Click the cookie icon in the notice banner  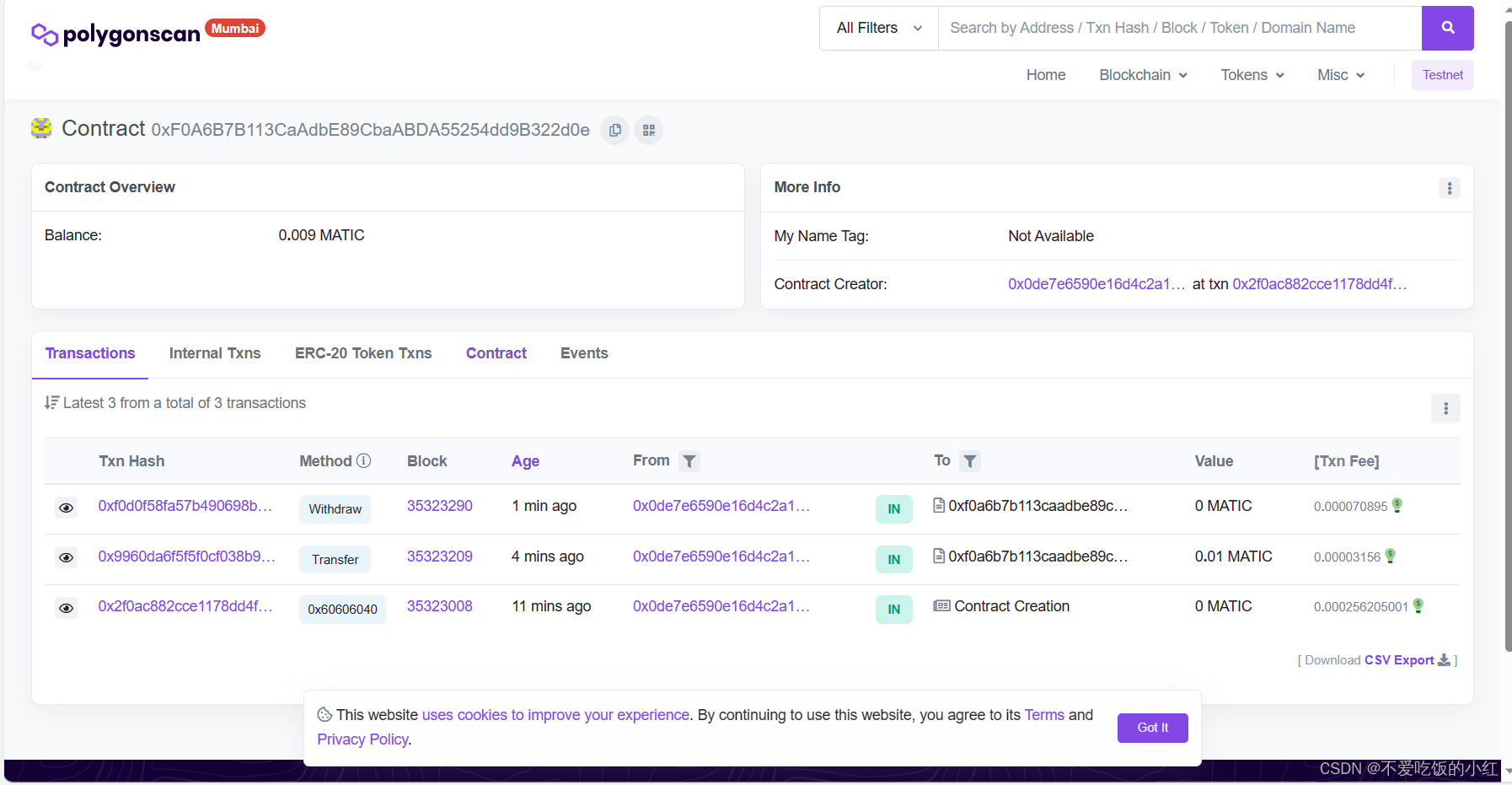click(324, 714)
